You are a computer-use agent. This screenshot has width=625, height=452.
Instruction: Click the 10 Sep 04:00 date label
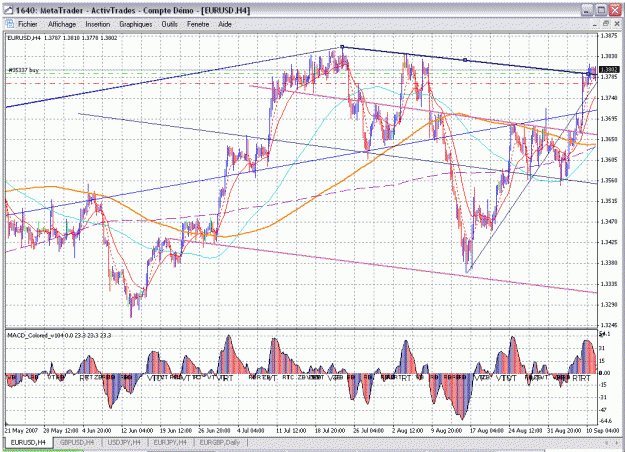[602, 431]
